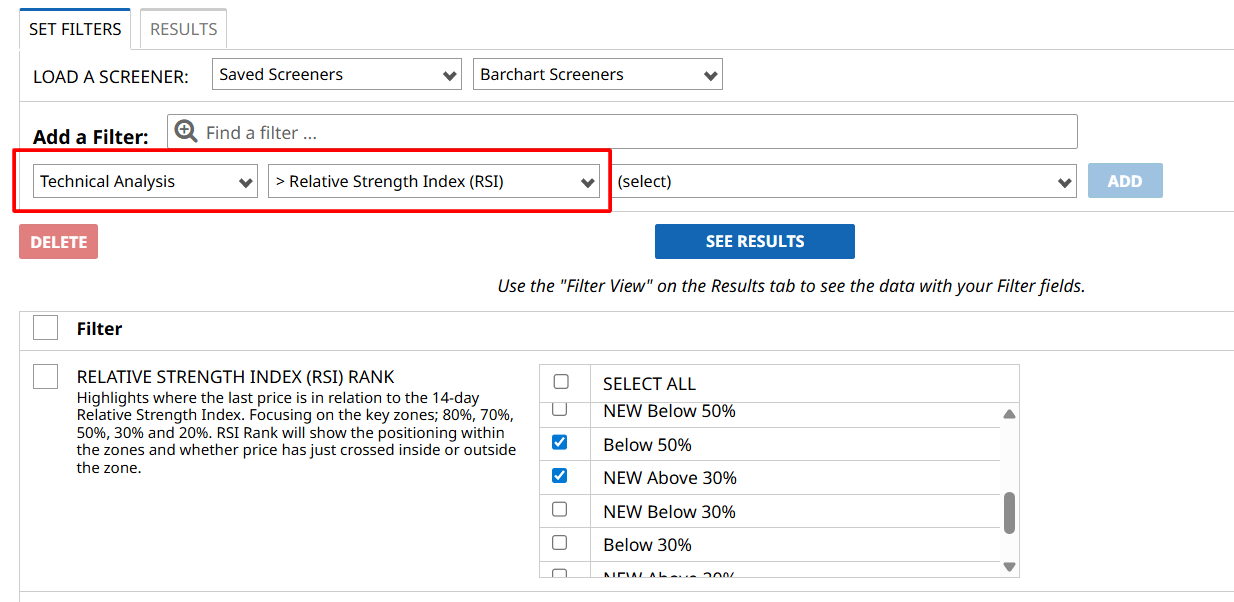The height and width of the screenshot is (602, 1234).
Task: Open the Saved Screeners dropdown
Action: (x=336, y=74)
